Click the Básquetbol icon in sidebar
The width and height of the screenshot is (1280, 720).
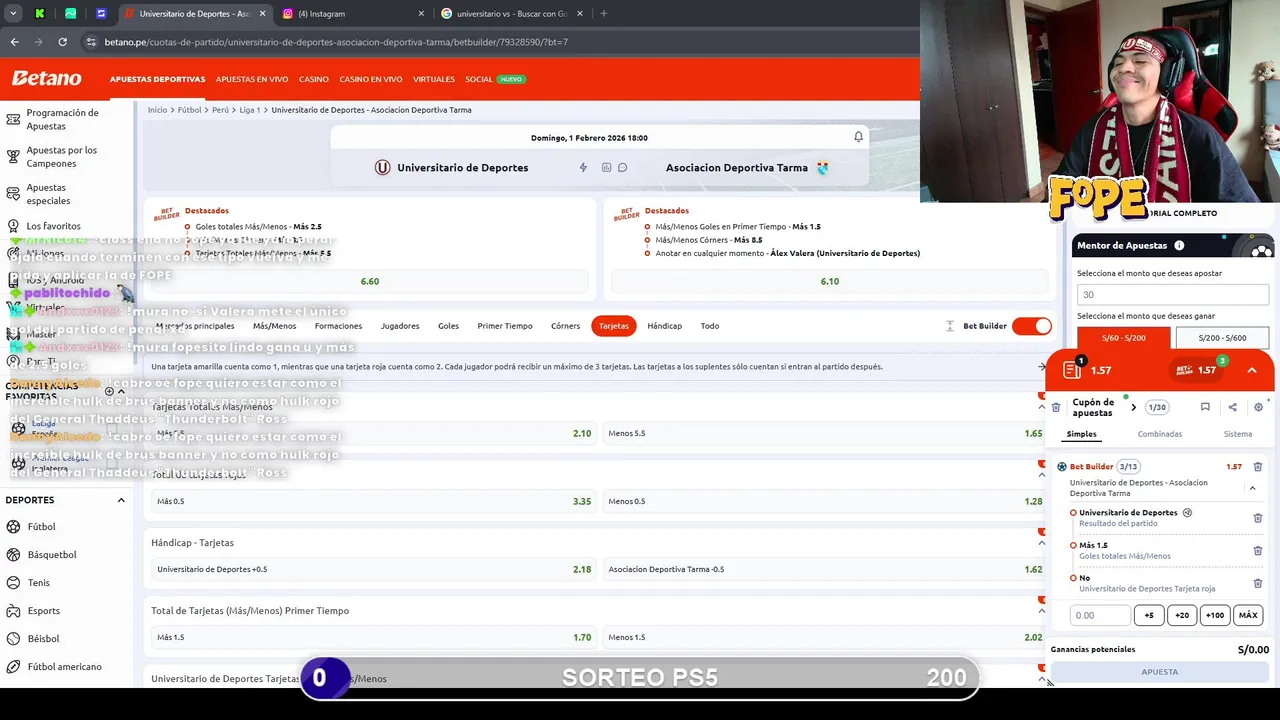click(x=13, y=554)
